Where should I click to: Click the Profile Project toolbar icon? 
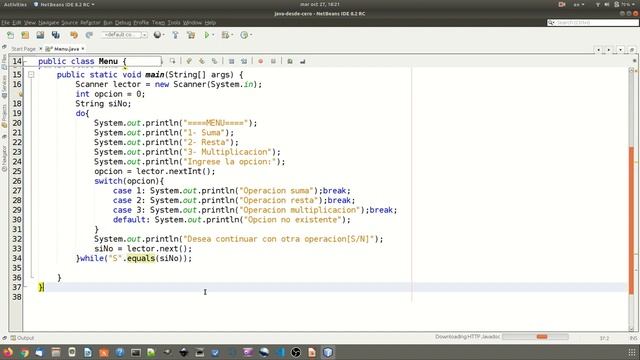244,36
